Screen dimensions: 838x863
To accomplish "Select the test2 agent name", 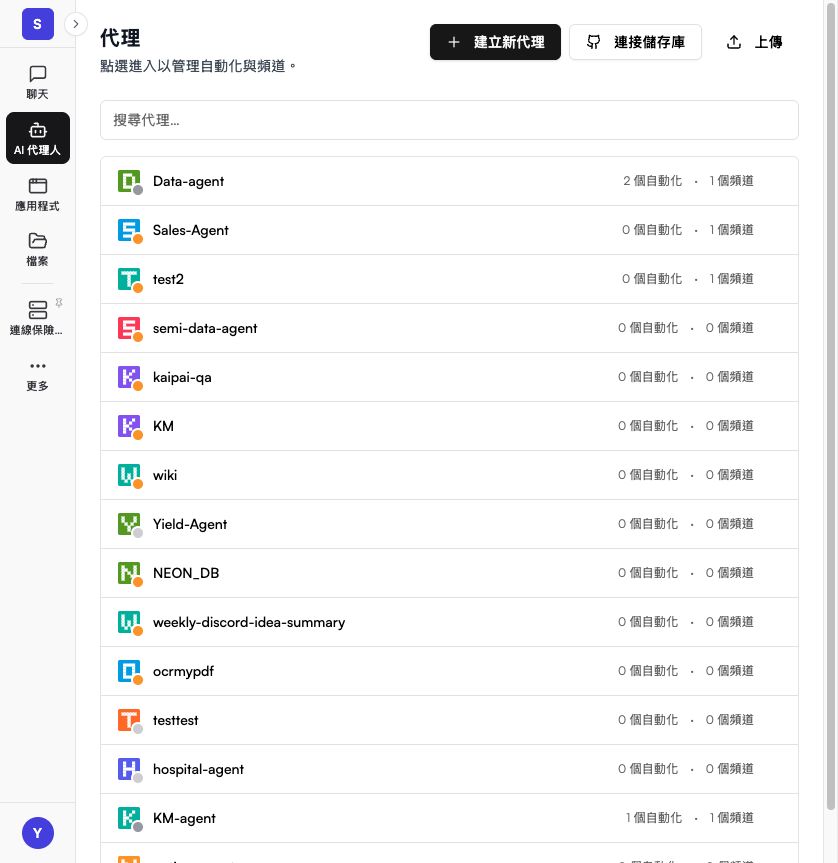I will tap(168, 280).
